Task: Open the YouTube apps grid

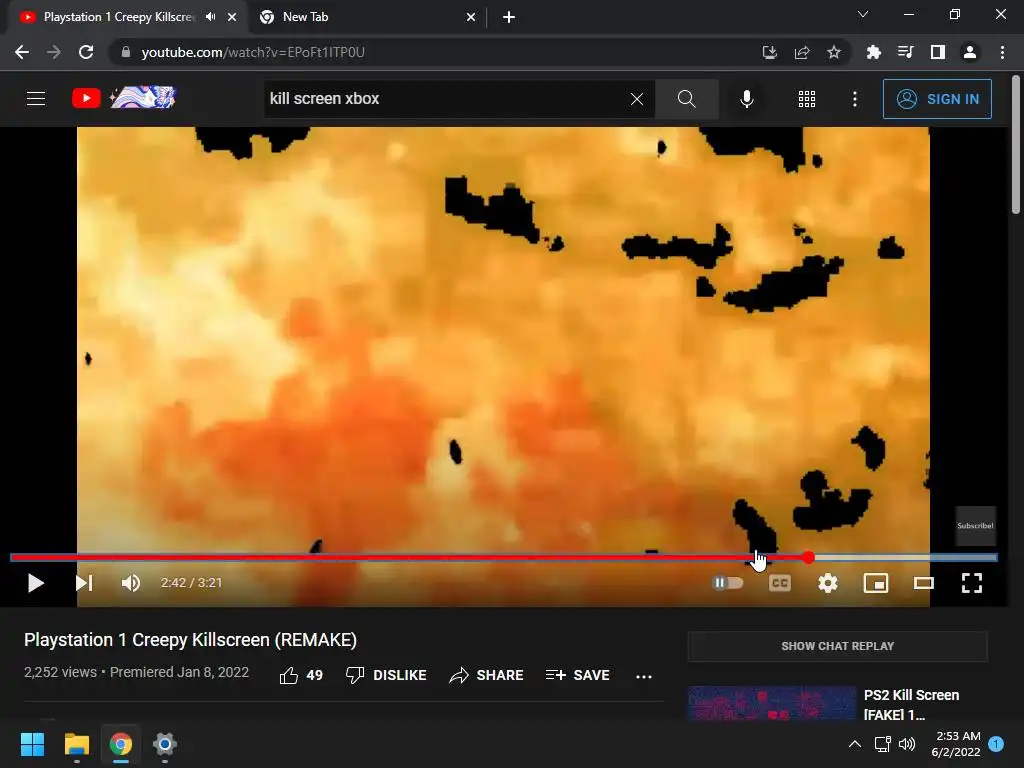Action: point(807,99)
